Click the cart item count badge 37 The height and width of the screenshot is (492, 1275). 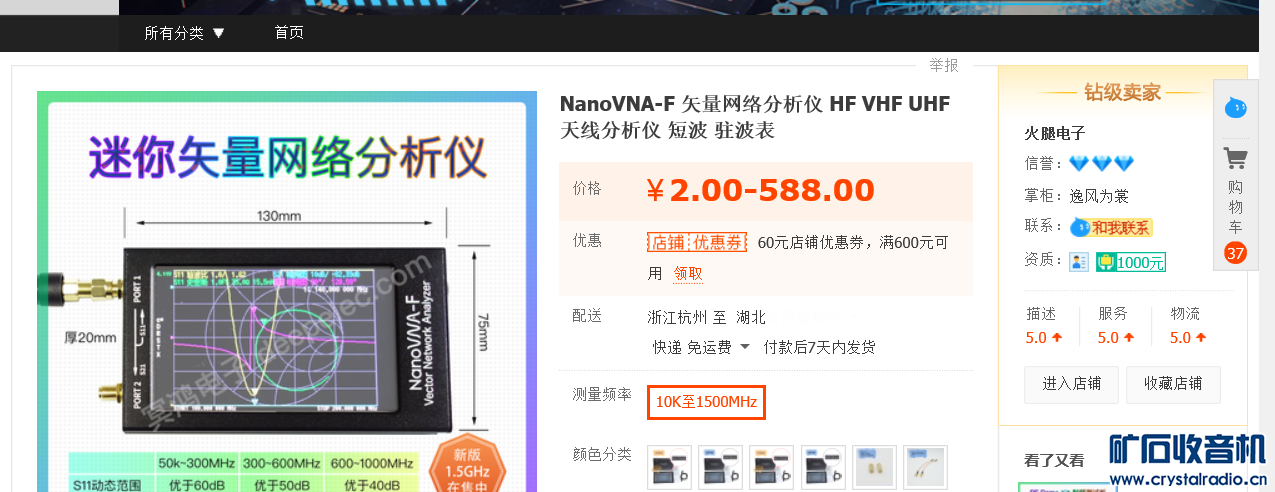click(x=1235, y=253)
